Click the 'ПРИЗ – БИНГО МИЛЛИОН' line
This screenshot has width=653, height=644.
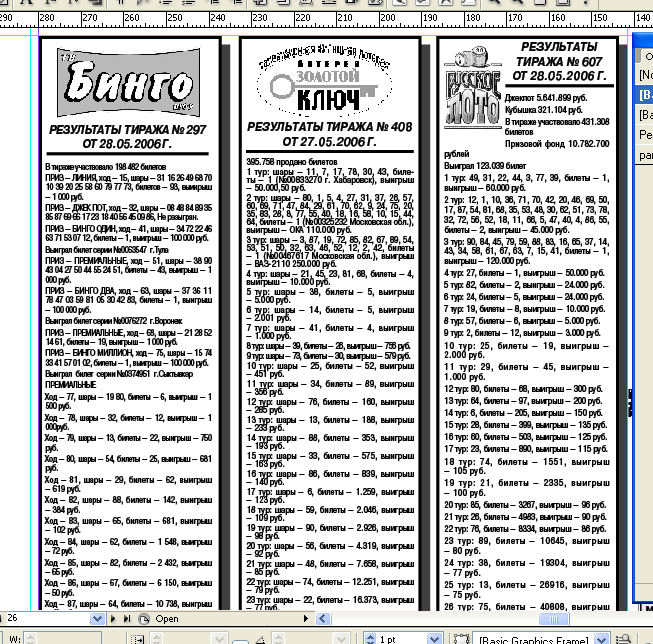click(x=128, y=353)
